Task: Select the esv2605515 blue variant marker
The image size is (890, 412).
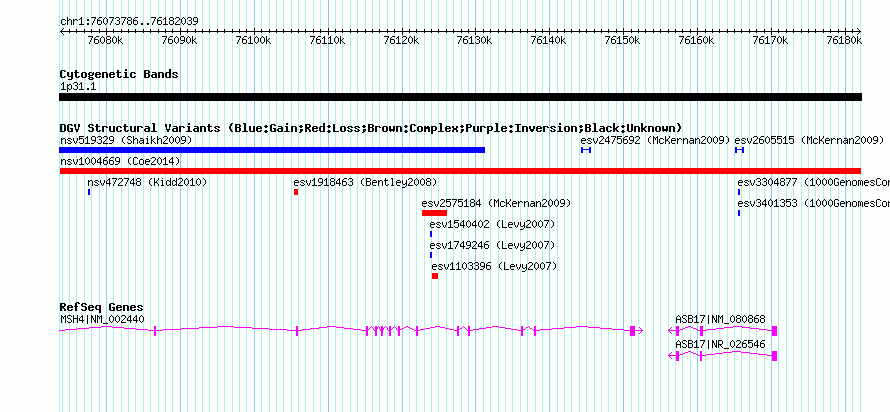Action: [x=740, y=150]
